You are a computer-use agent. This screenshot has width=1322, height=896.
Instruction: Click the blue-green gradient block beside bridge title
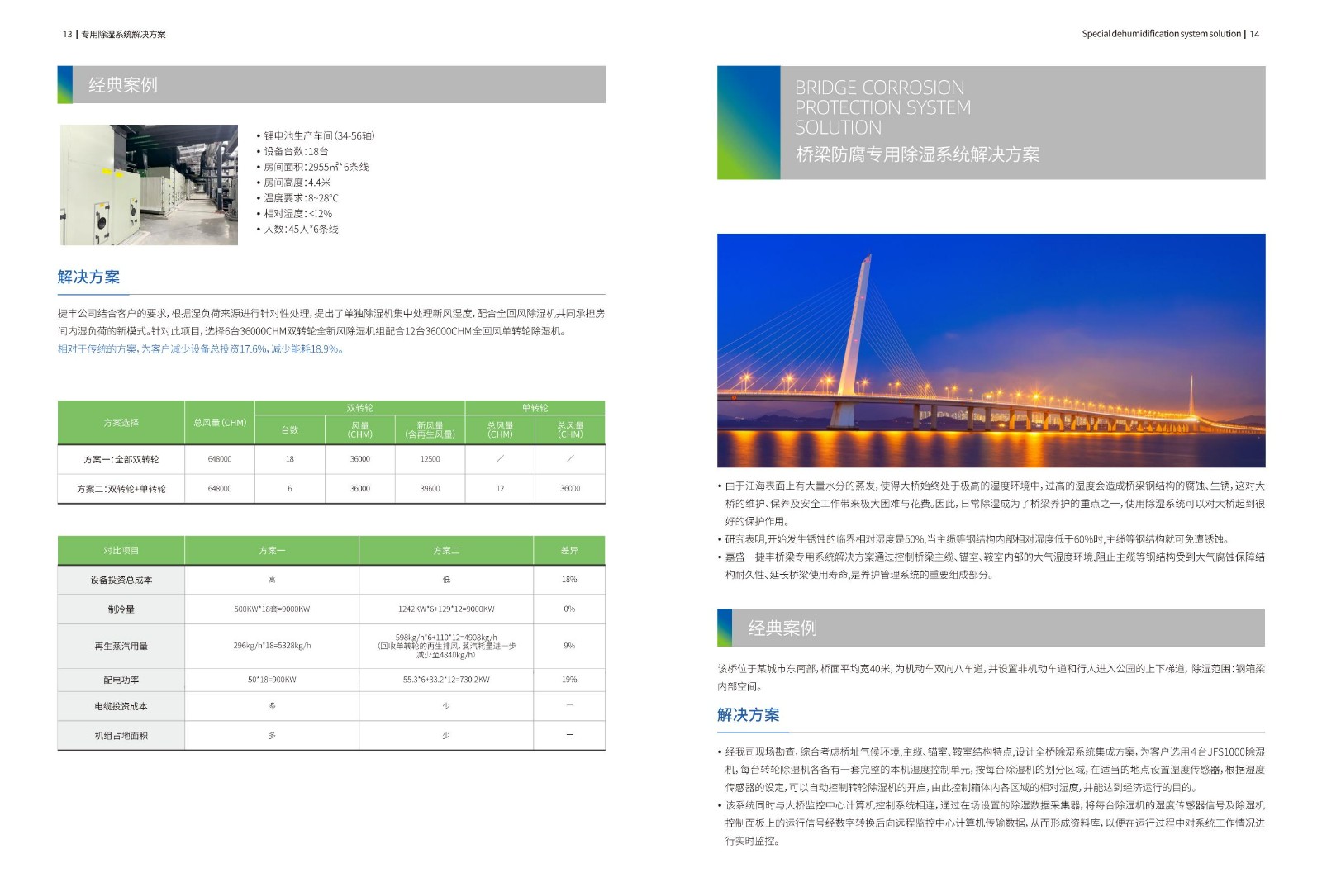pos(749,122)
